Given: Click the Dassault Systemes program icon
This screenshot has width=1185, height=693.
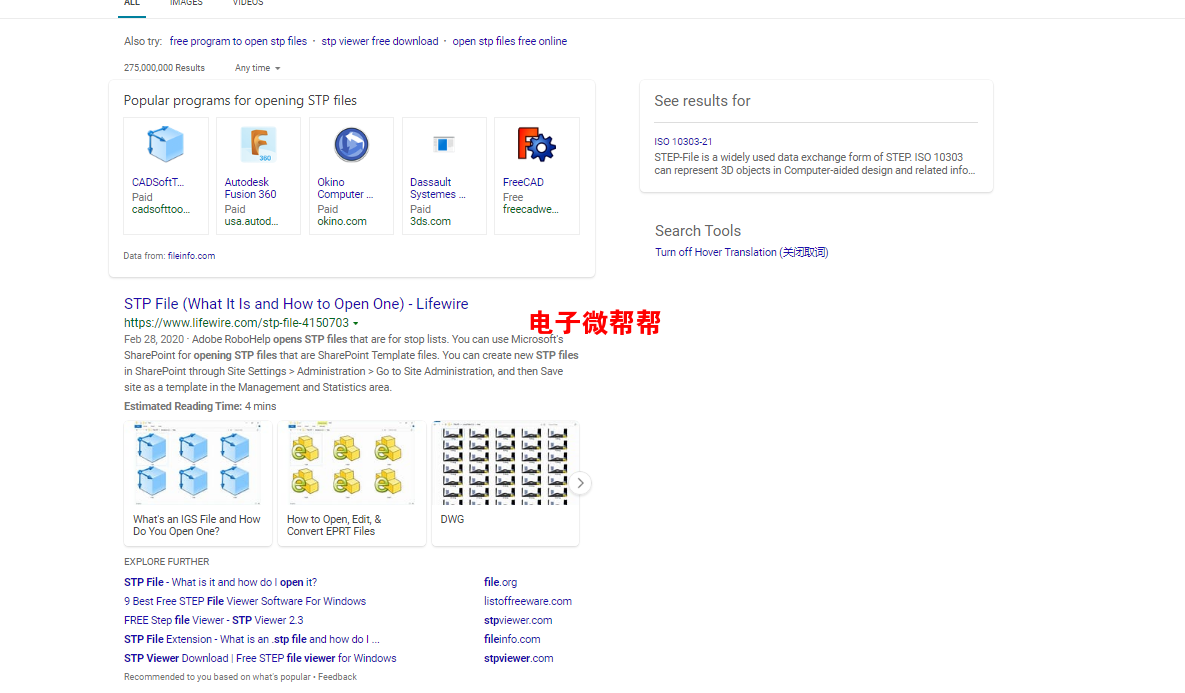Looking at the screenshot, I should coord(444,145).
